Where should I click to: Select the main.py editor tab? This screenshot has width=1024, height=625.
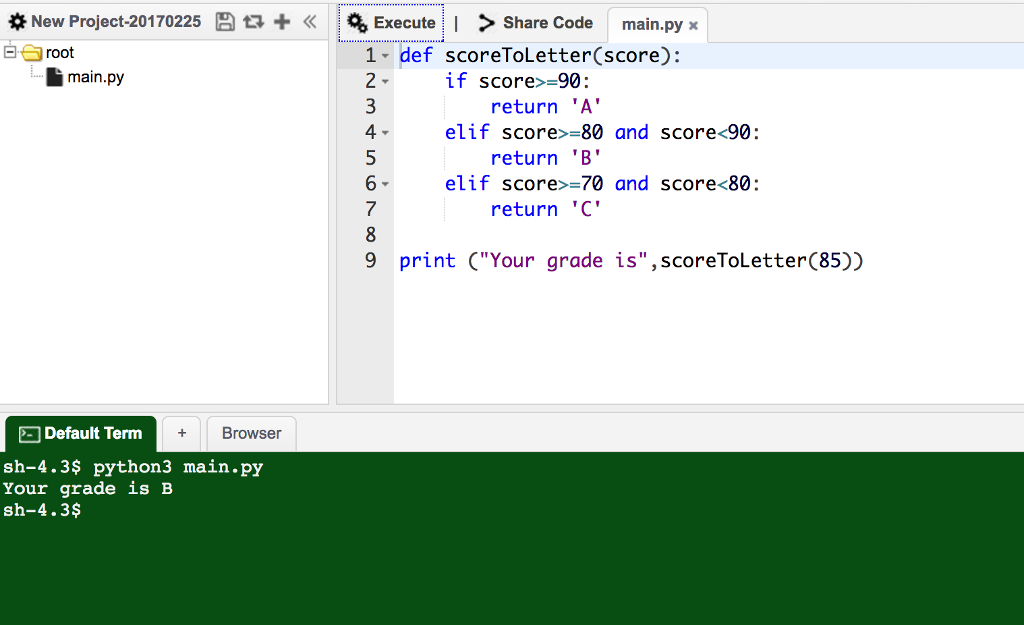click(x=651, y=24)
